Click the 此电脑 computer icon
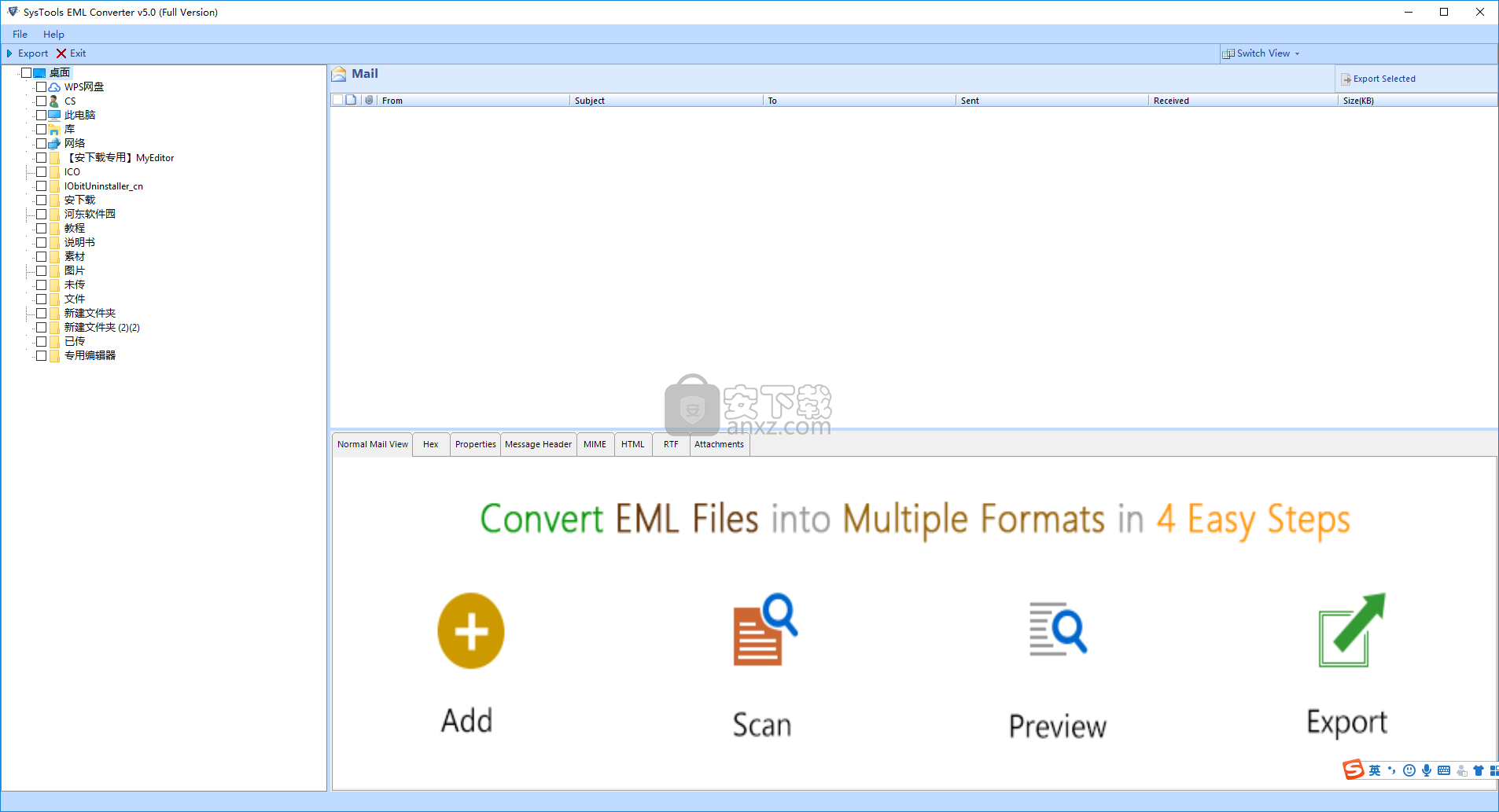This screenshot has height=812, width=1499. pos(54,116)
